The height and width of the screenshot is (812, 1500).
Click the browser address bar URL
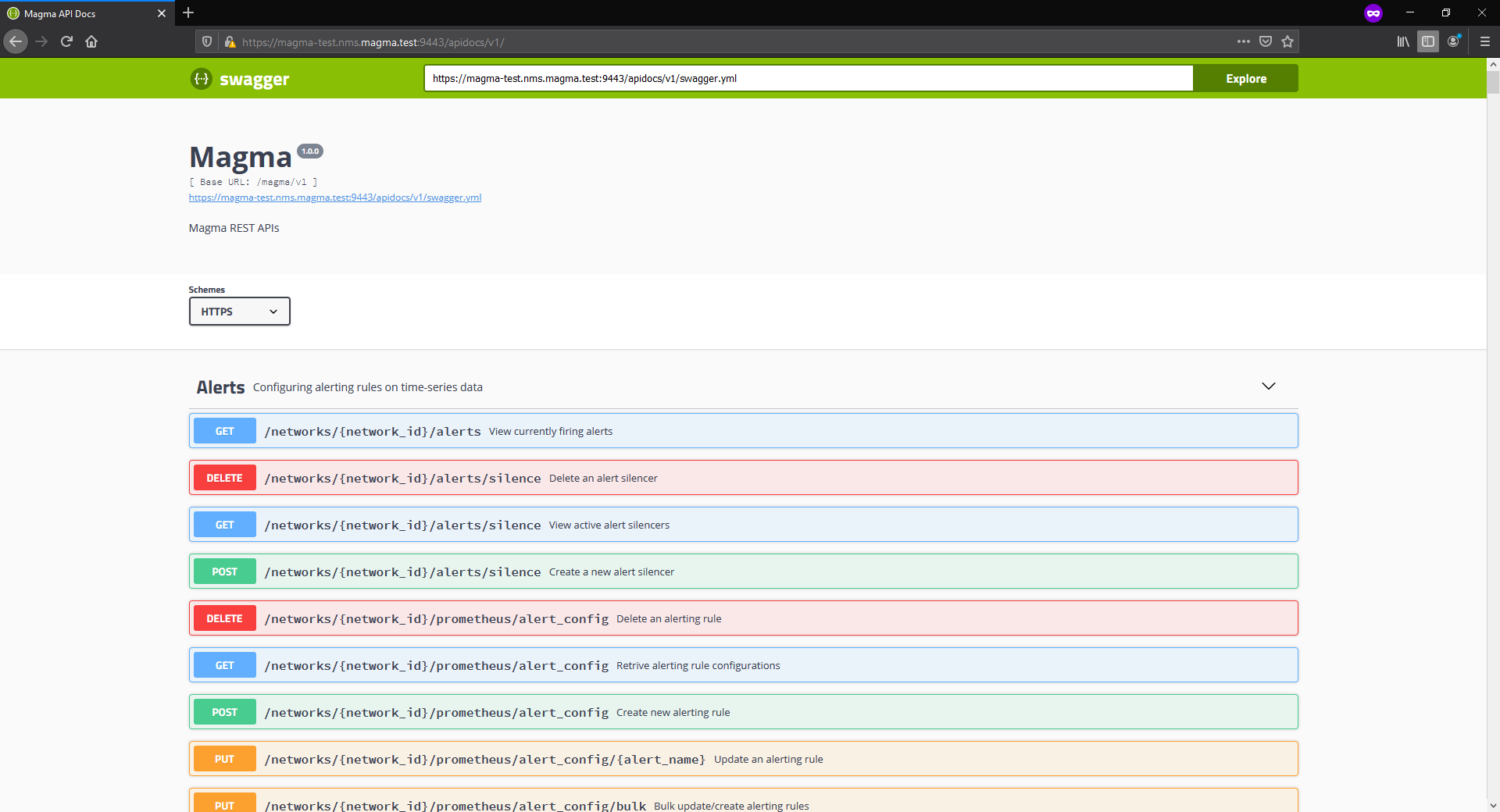373,42
